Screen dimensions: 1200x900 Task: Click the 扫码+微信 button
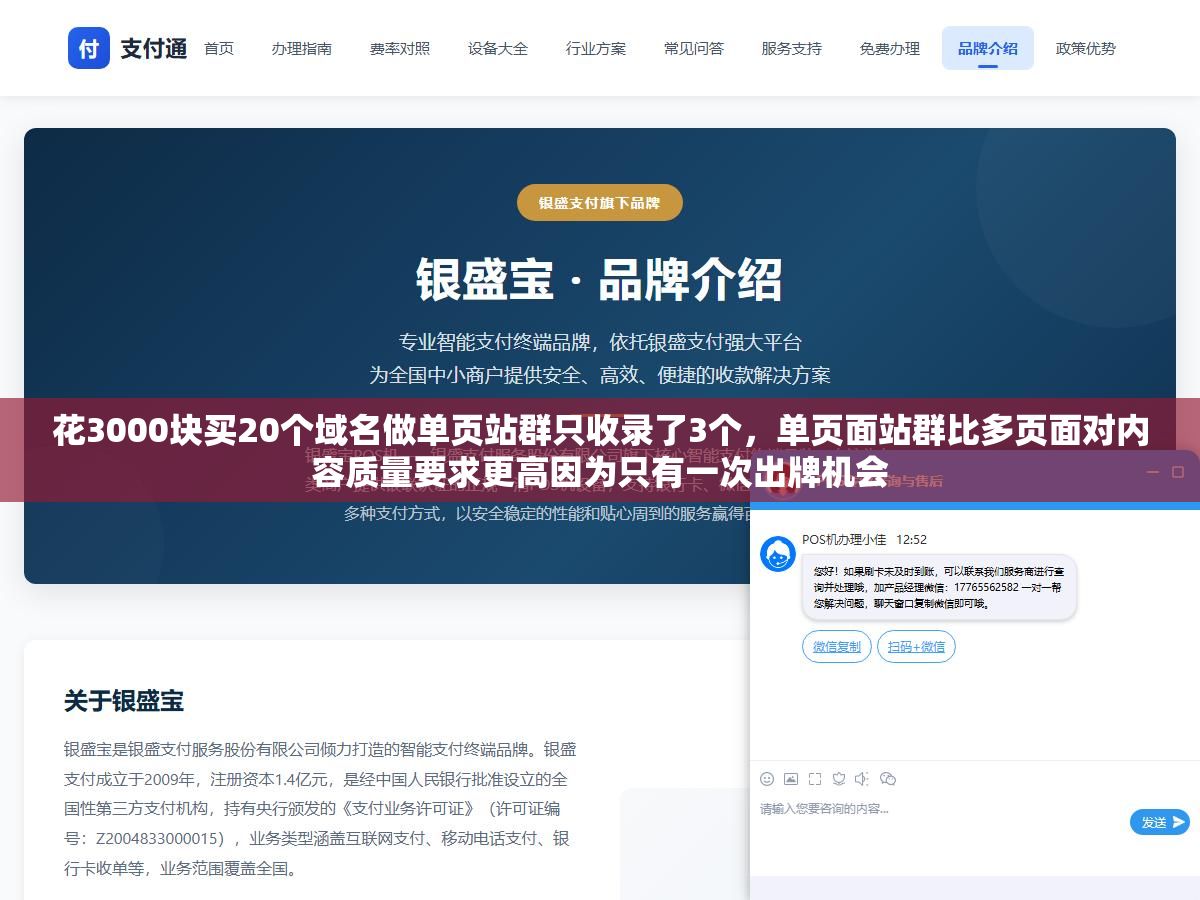pos(916,646)
